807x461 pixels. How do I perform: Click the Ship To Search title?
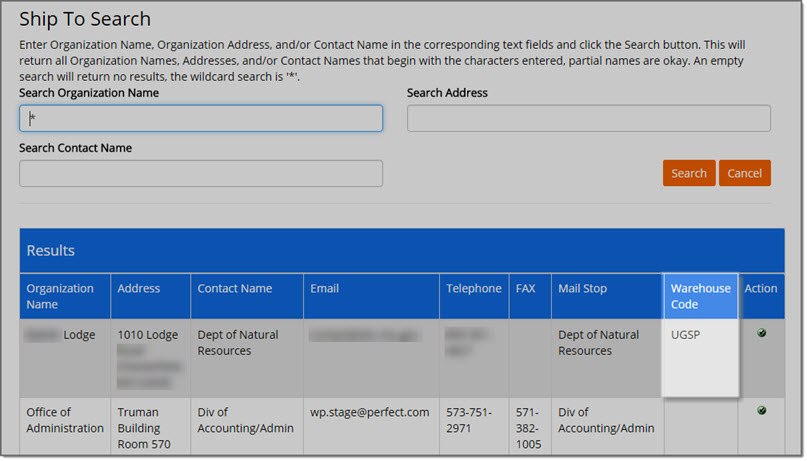tap(85, 19)
